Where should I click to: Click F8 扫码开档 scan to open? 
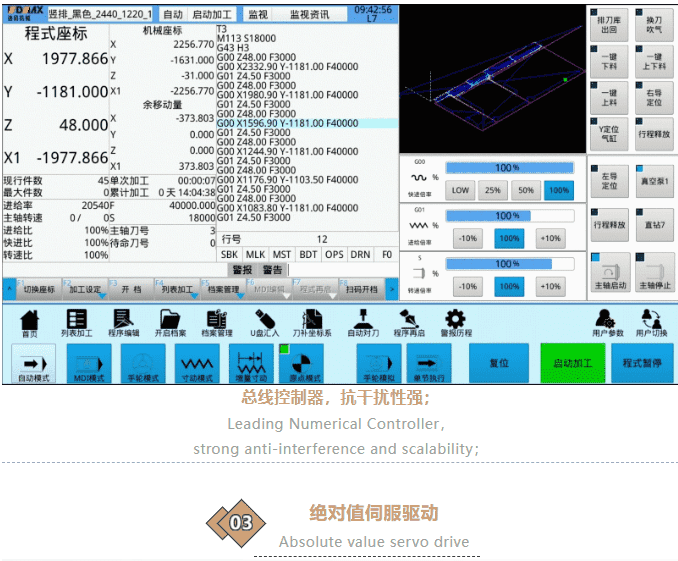tap(361, 289)
